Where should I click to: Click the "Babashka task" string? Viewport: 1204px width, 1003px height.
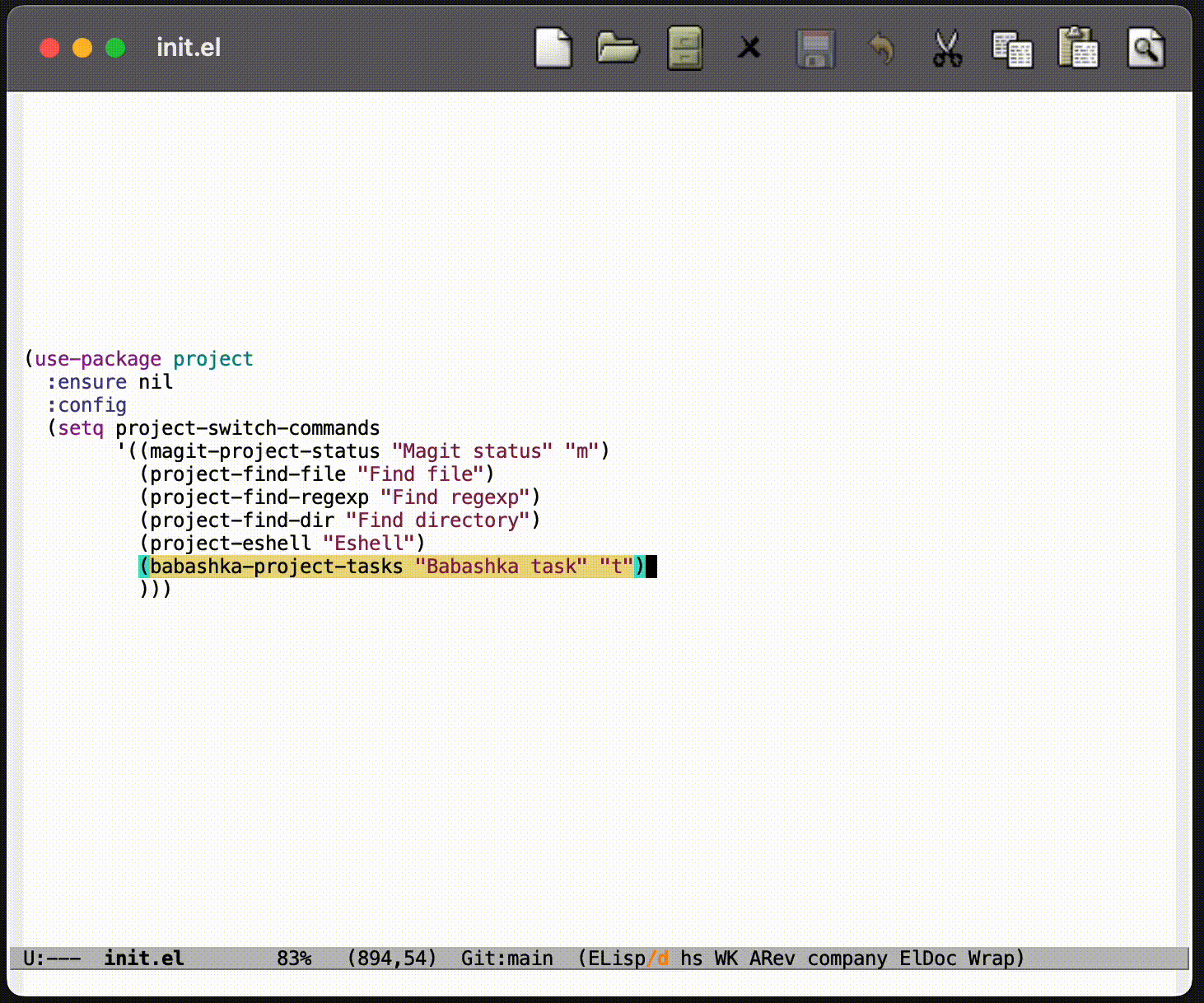pyautogui.click(x=501, y=567)
